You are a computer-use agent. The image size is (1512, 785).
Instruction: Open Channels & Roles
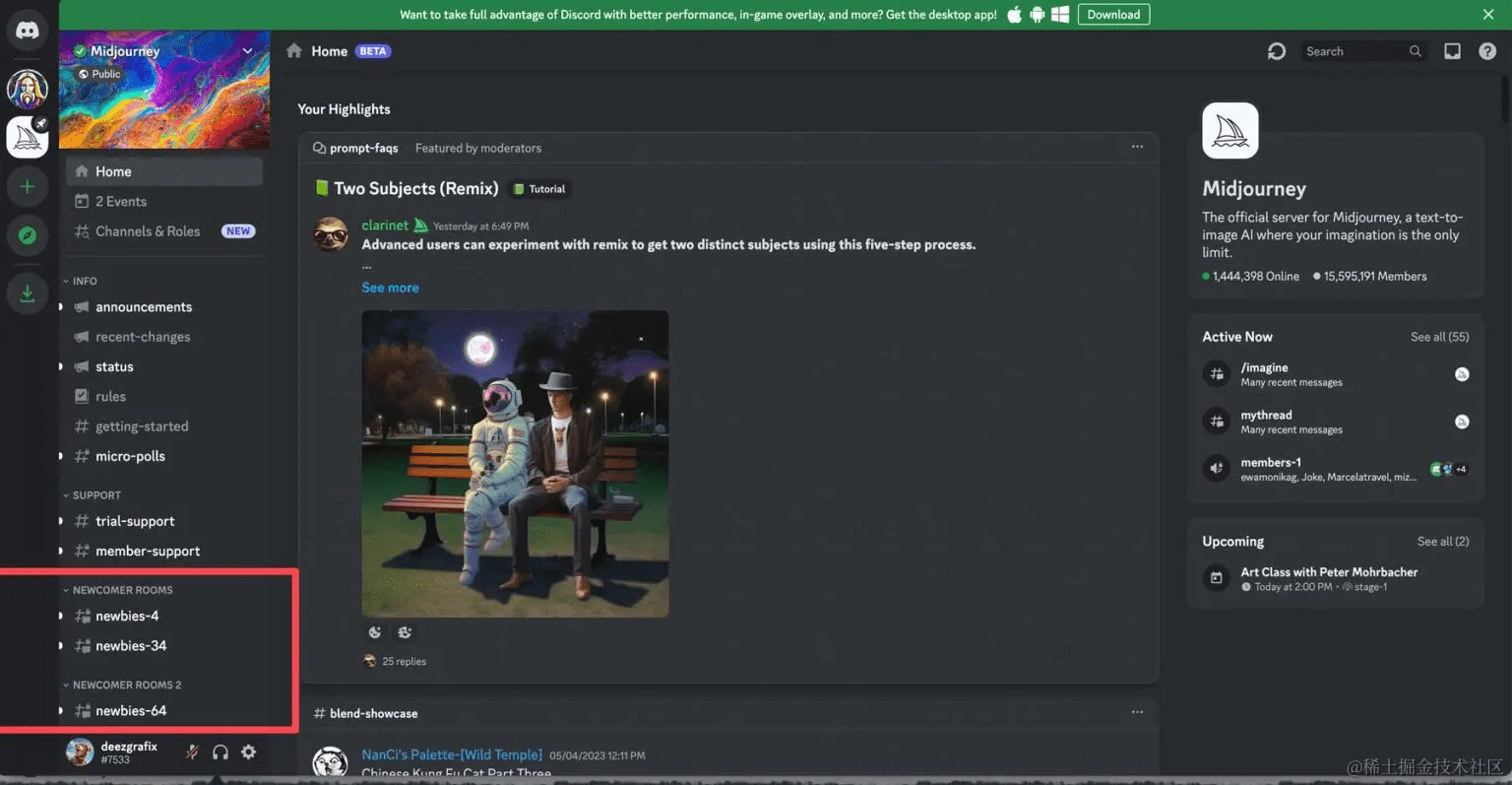click(164, 231)
